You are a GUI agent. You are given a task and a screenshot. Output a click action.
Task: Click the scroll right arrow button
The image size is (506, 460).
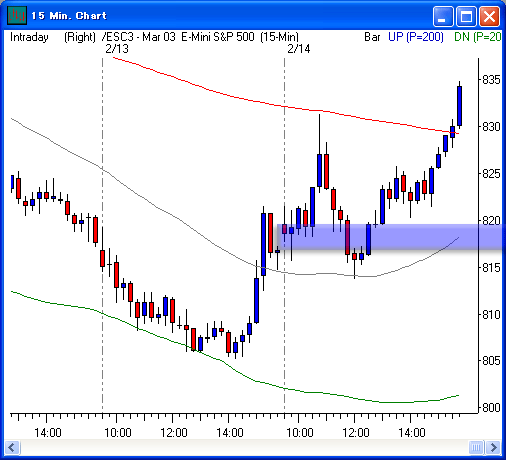[493, 447]
